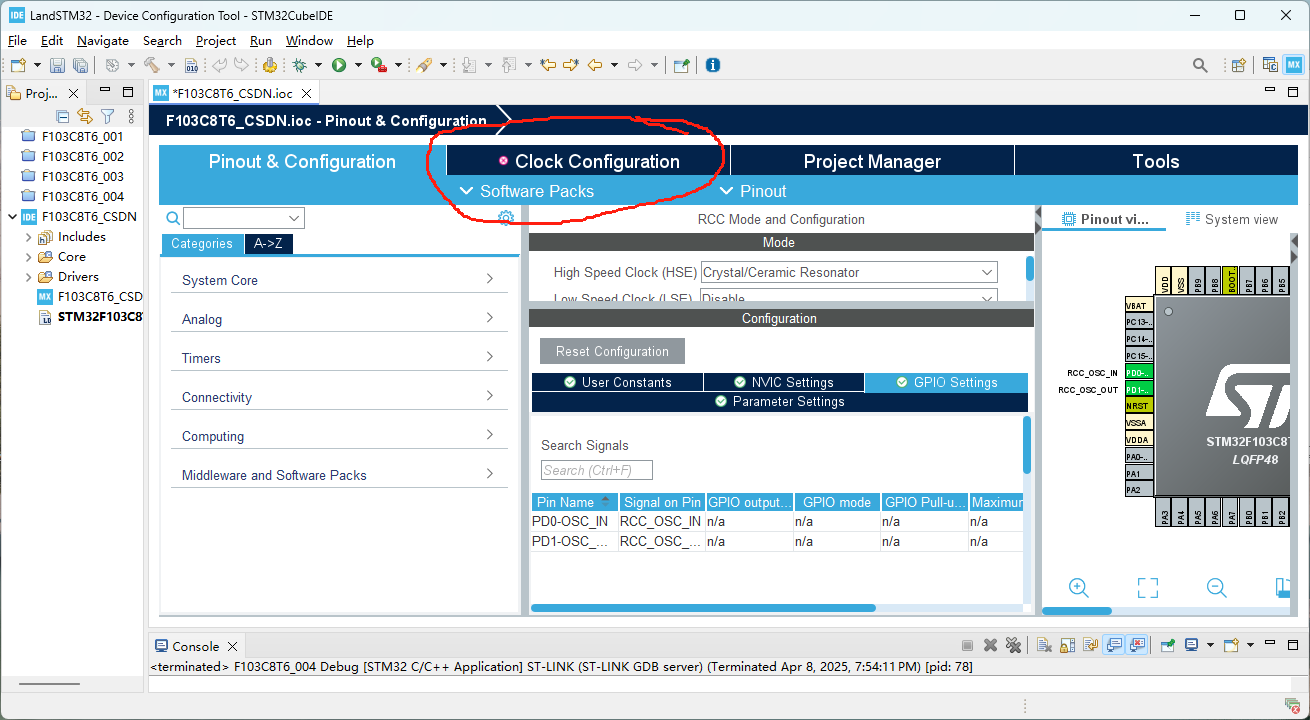Image resolution: width=1310 pixels, height=720 pixels.
Task: Open the User Constants tab
Action: pyautogui.click(x=617, y=382)
